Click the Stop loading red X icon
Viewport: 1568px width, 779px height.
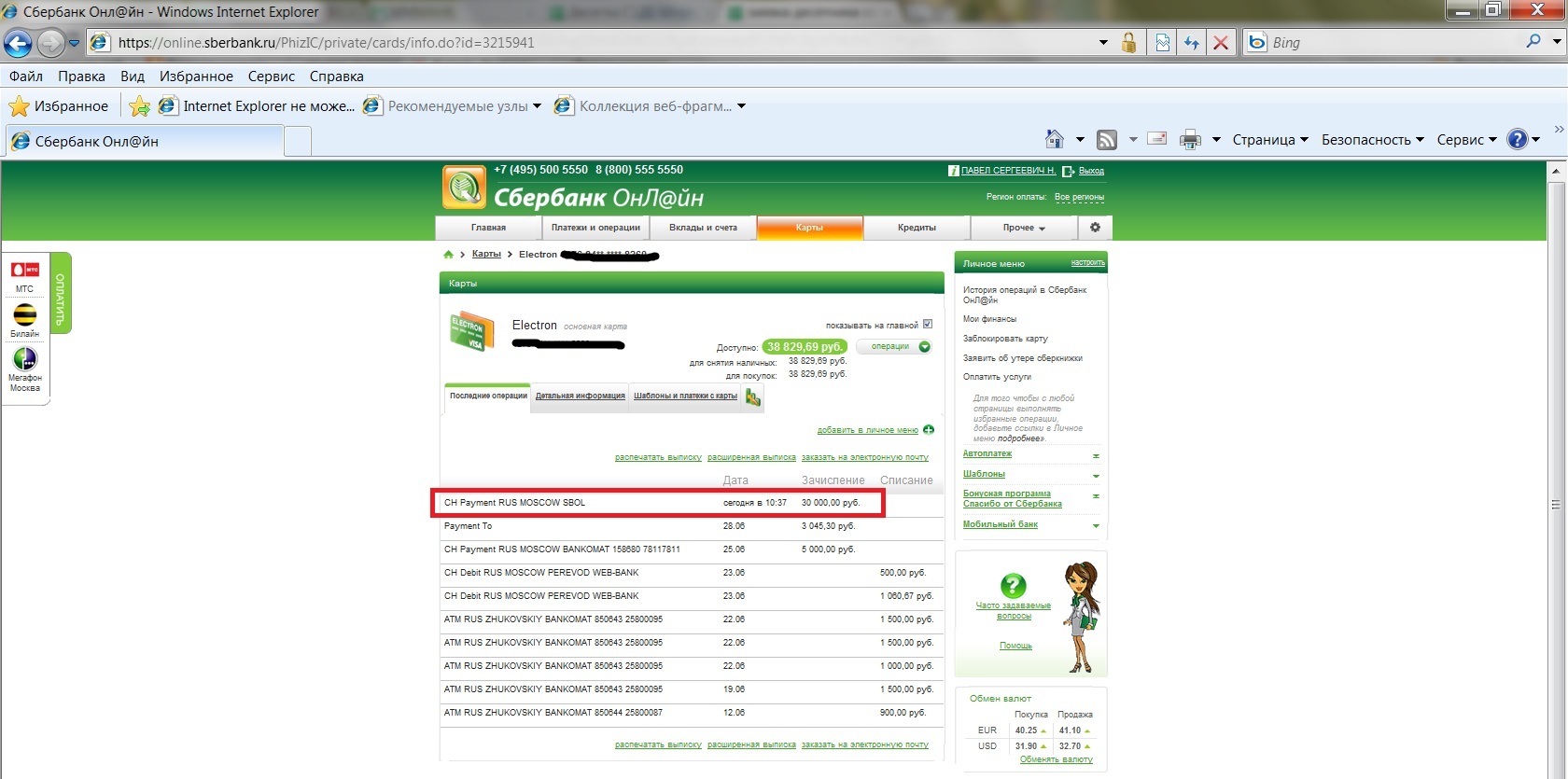pyautogui.click(x=1220, y=43)
